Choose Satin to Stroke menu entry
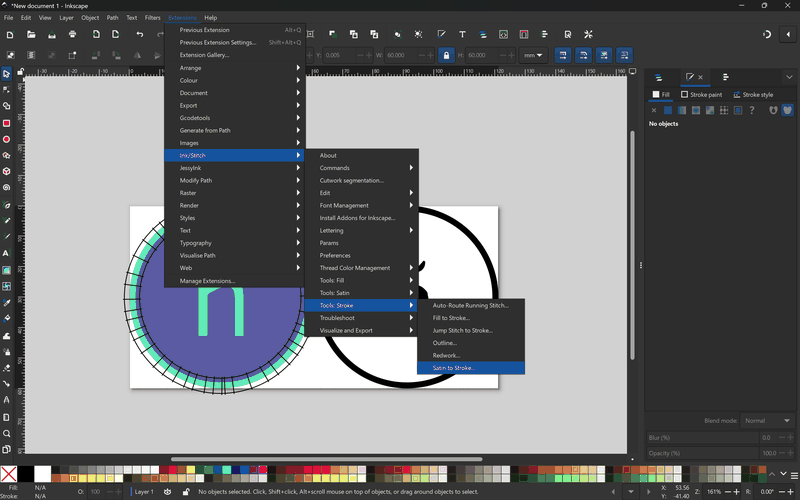 click(471, 368)
